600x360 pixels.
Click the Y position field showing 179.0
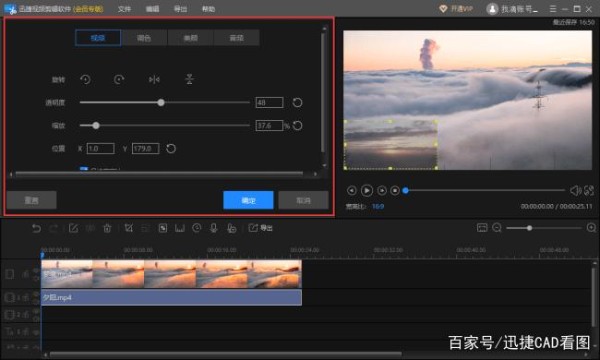(145, 148)
